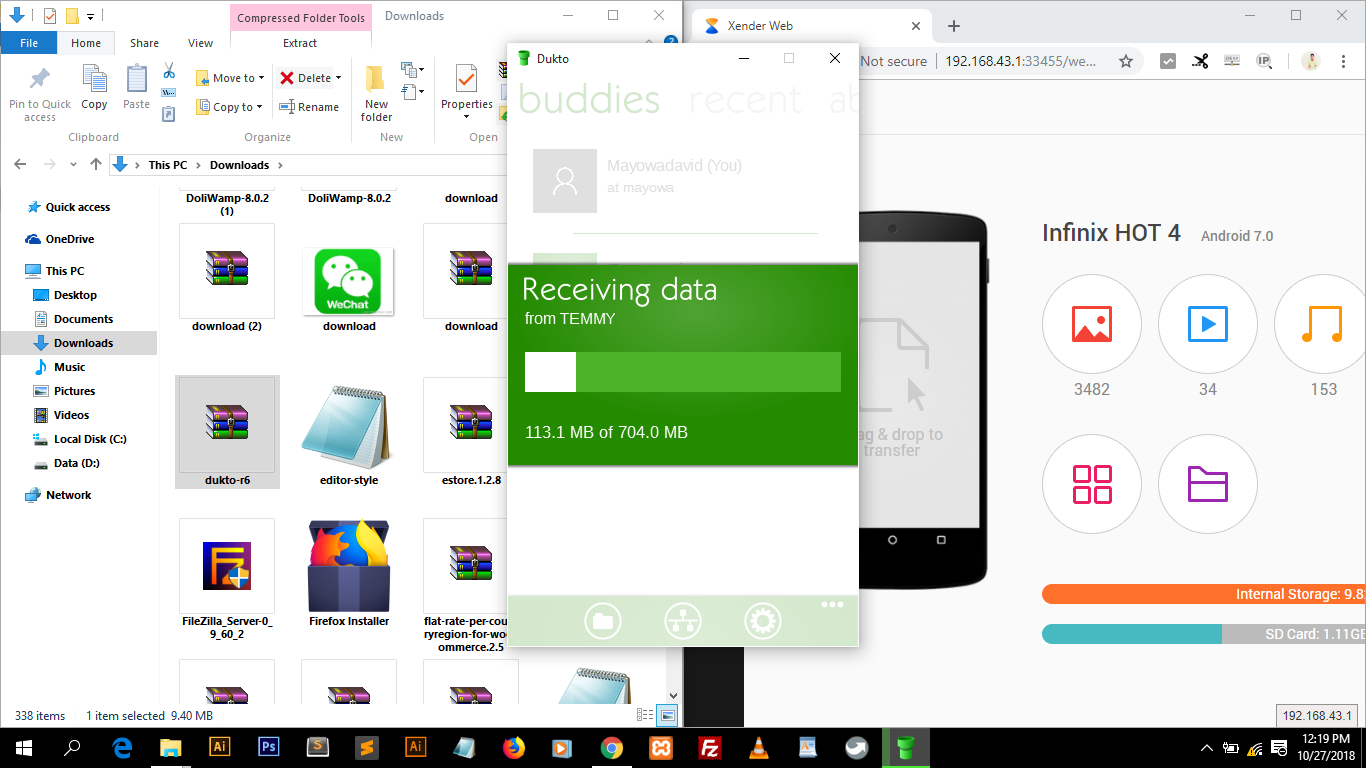1366x768 pixels.
Task: Open Recent locations dropdown arrow
Action: point(73,165)
